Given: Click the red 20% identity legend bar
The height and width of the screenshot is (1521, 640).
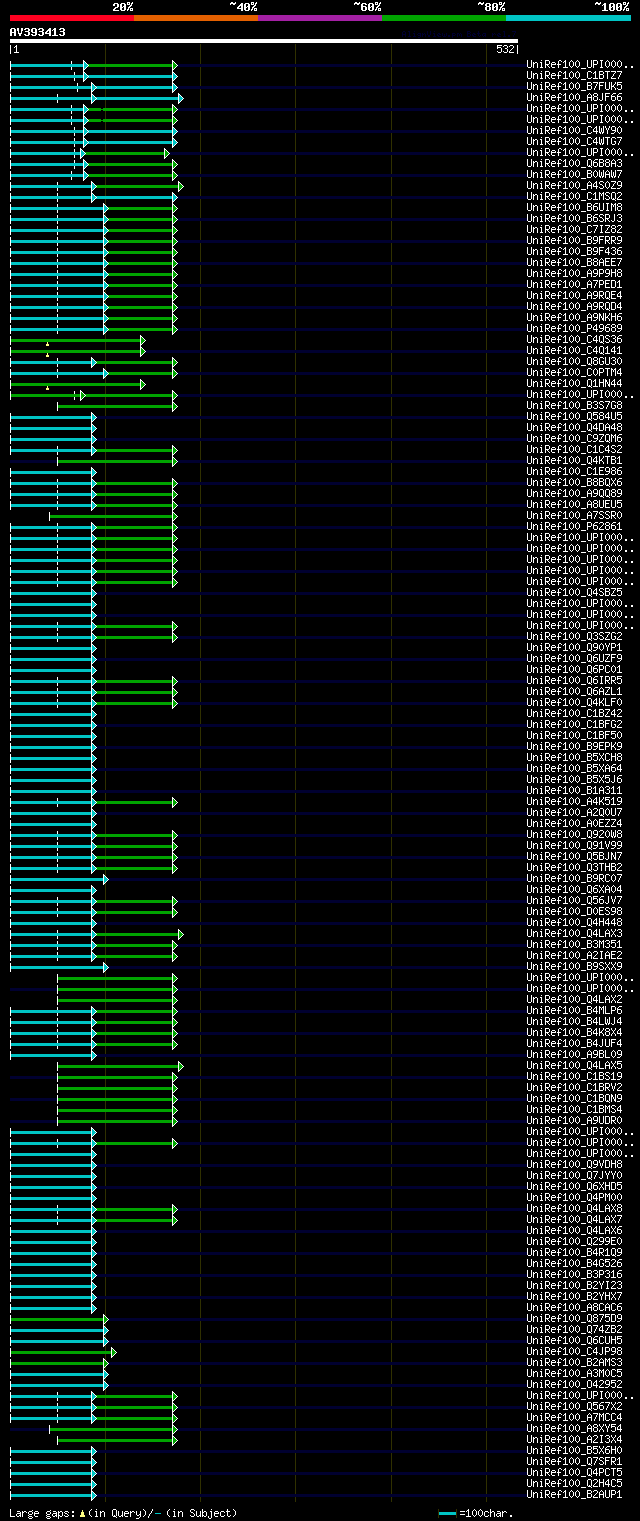Looking at the screenshot, I should pos(71,18).
